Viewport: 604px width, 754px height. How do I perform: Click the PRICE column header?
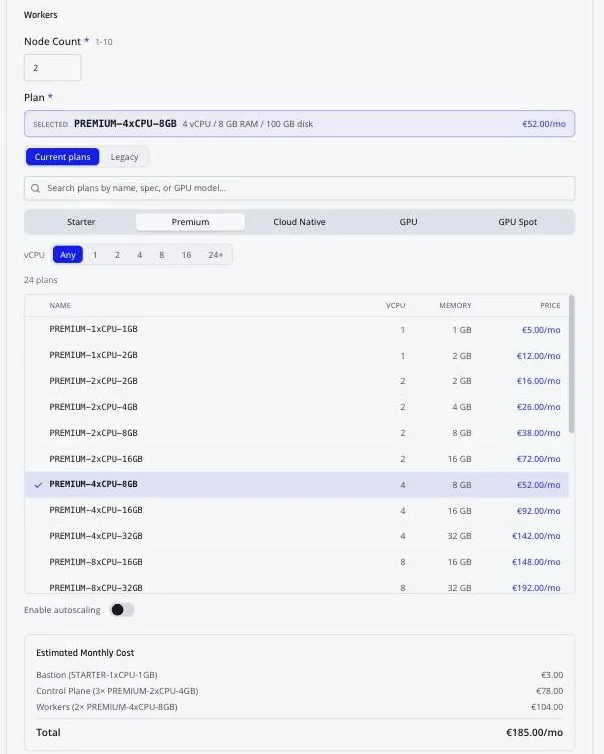point(550,305)
